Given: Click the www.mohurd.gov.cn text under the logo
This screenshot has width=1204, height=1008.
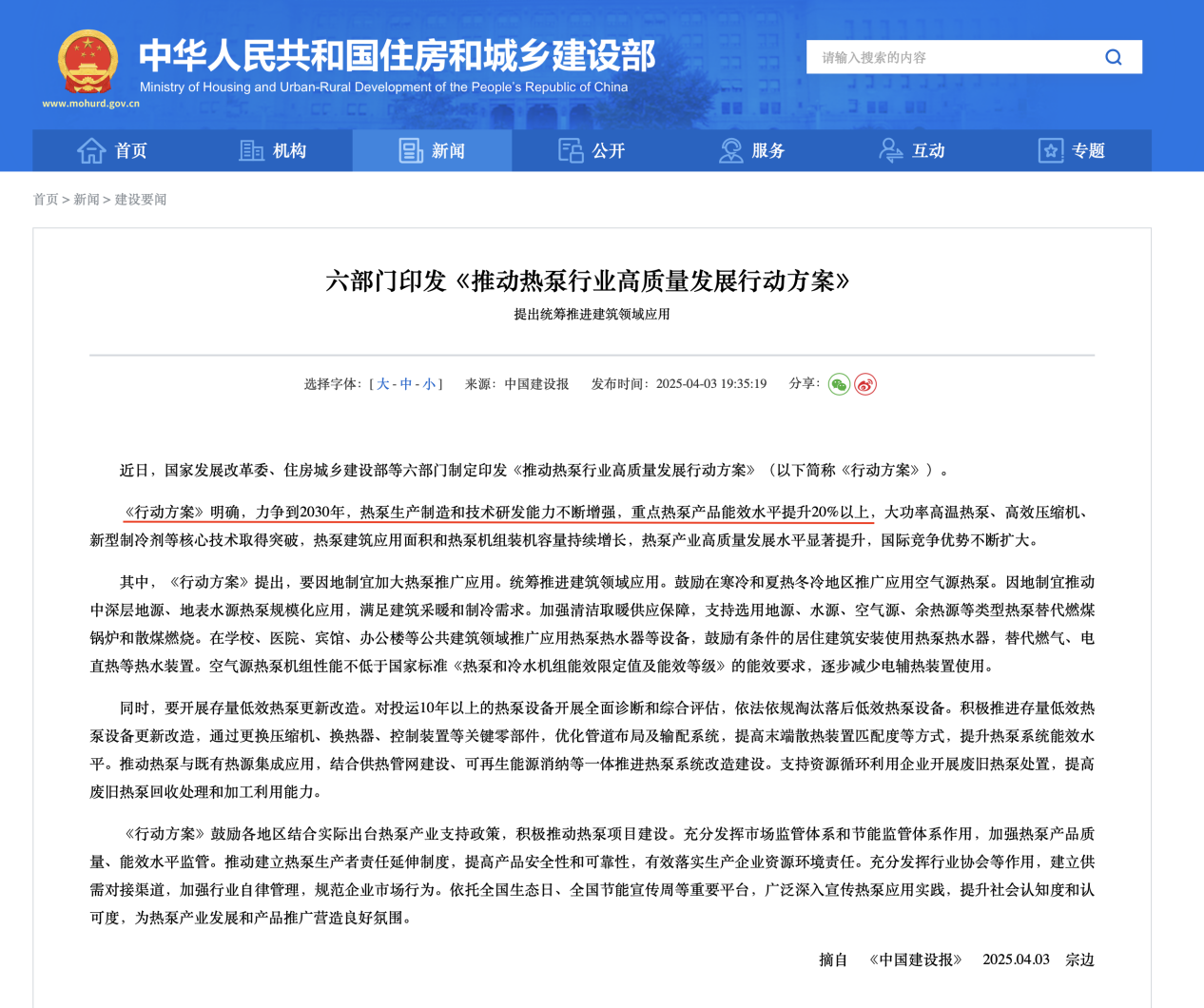Looking at the screenshot, I should click(90, 104).
